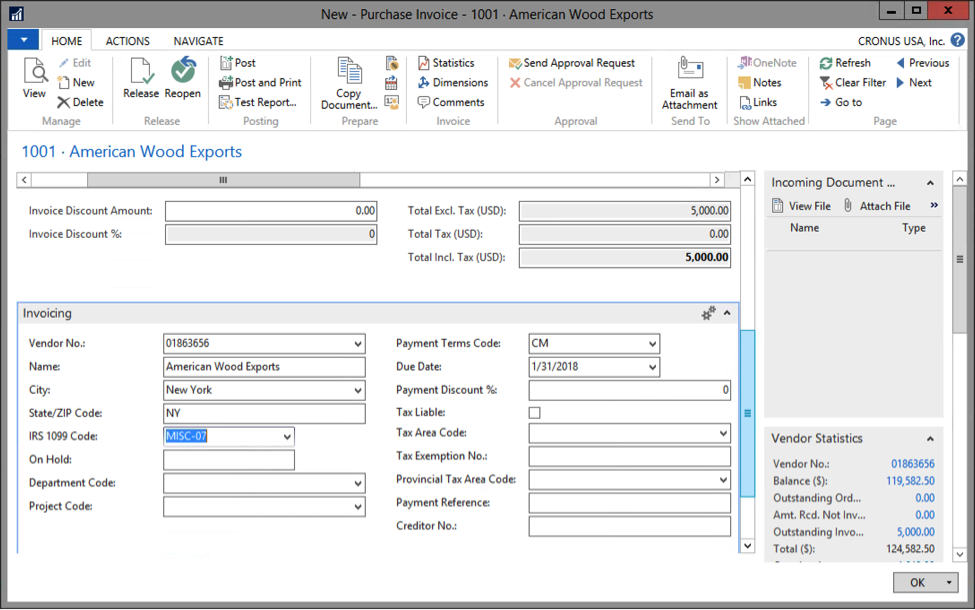Open Vendor No. dropdown

[358, 344]
